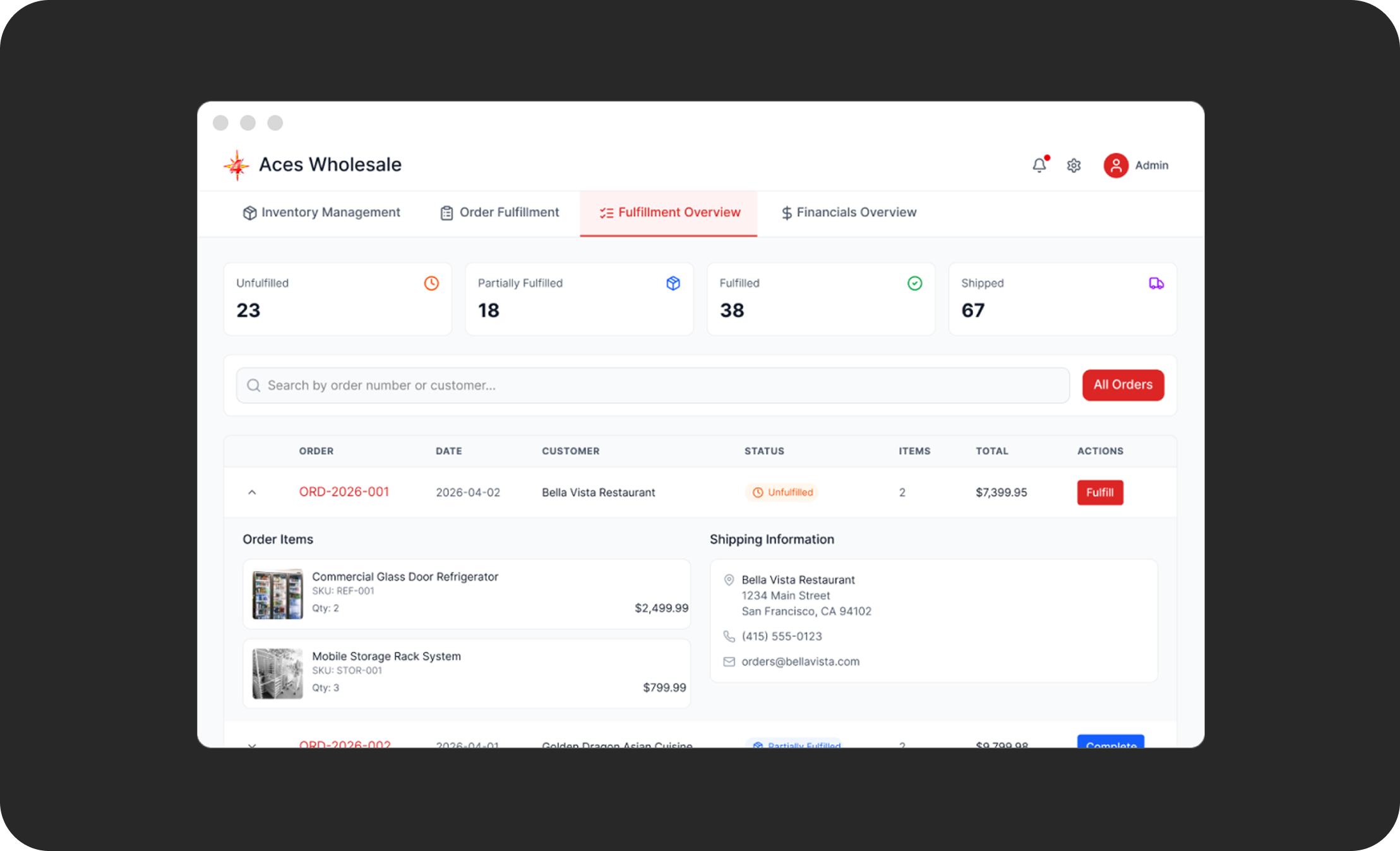Click the Admin user avatar
1400x851 pixels.
(1116, 166)
